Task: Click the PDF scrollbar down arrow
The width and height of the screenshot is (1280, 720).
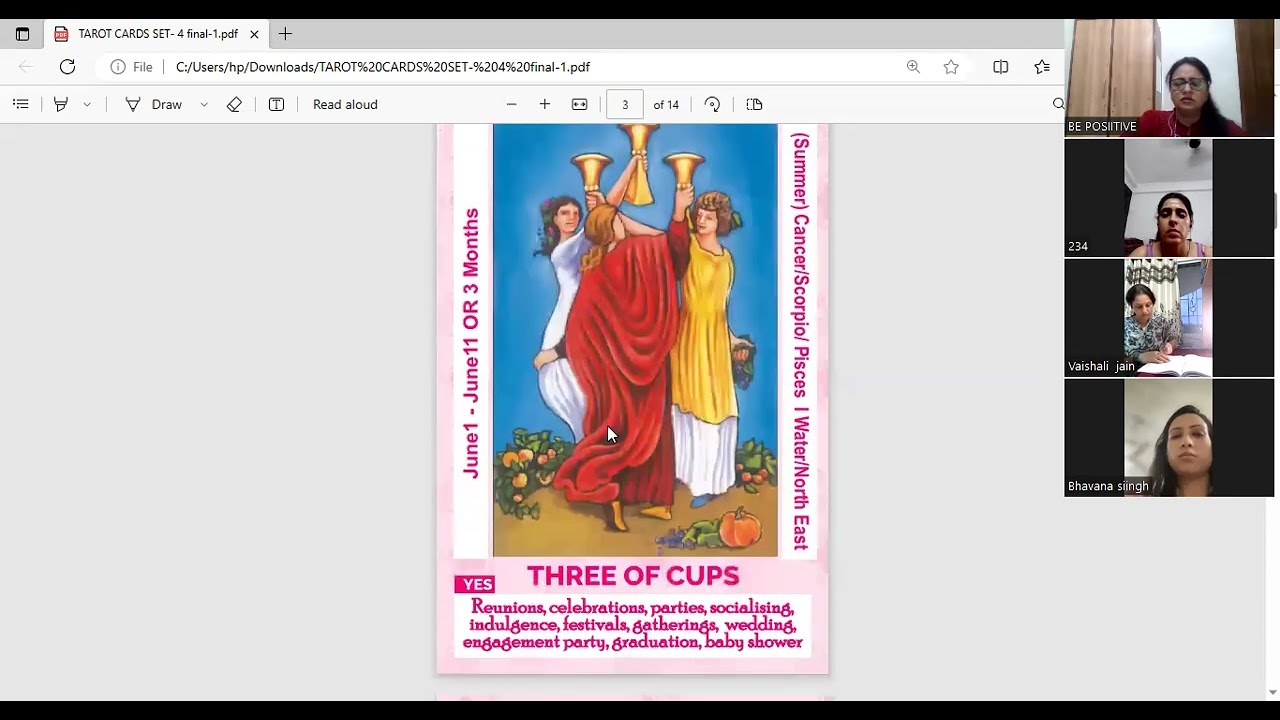Action: [1272, 692]
